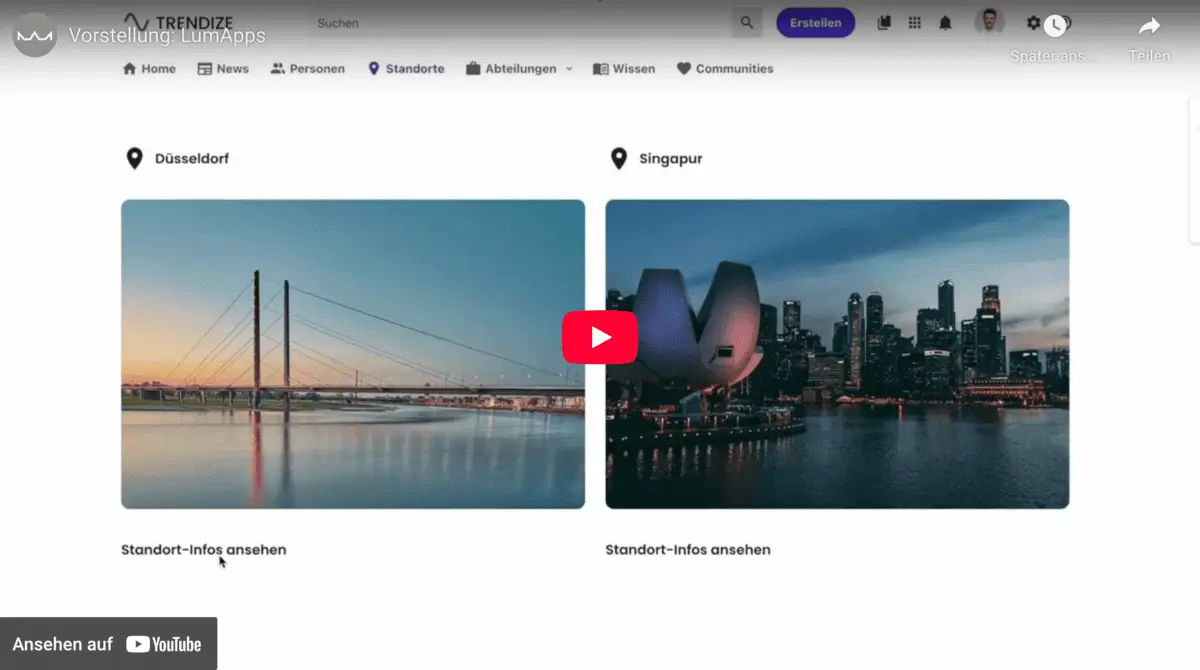Click the YouTube share arrow icon
1200x670 pixels.
click(1149, 27)
